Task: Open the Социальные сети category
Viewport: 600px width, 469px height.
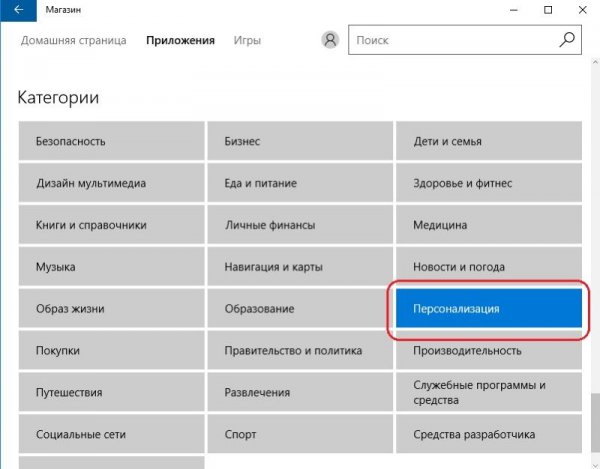Action: point(111,435)
